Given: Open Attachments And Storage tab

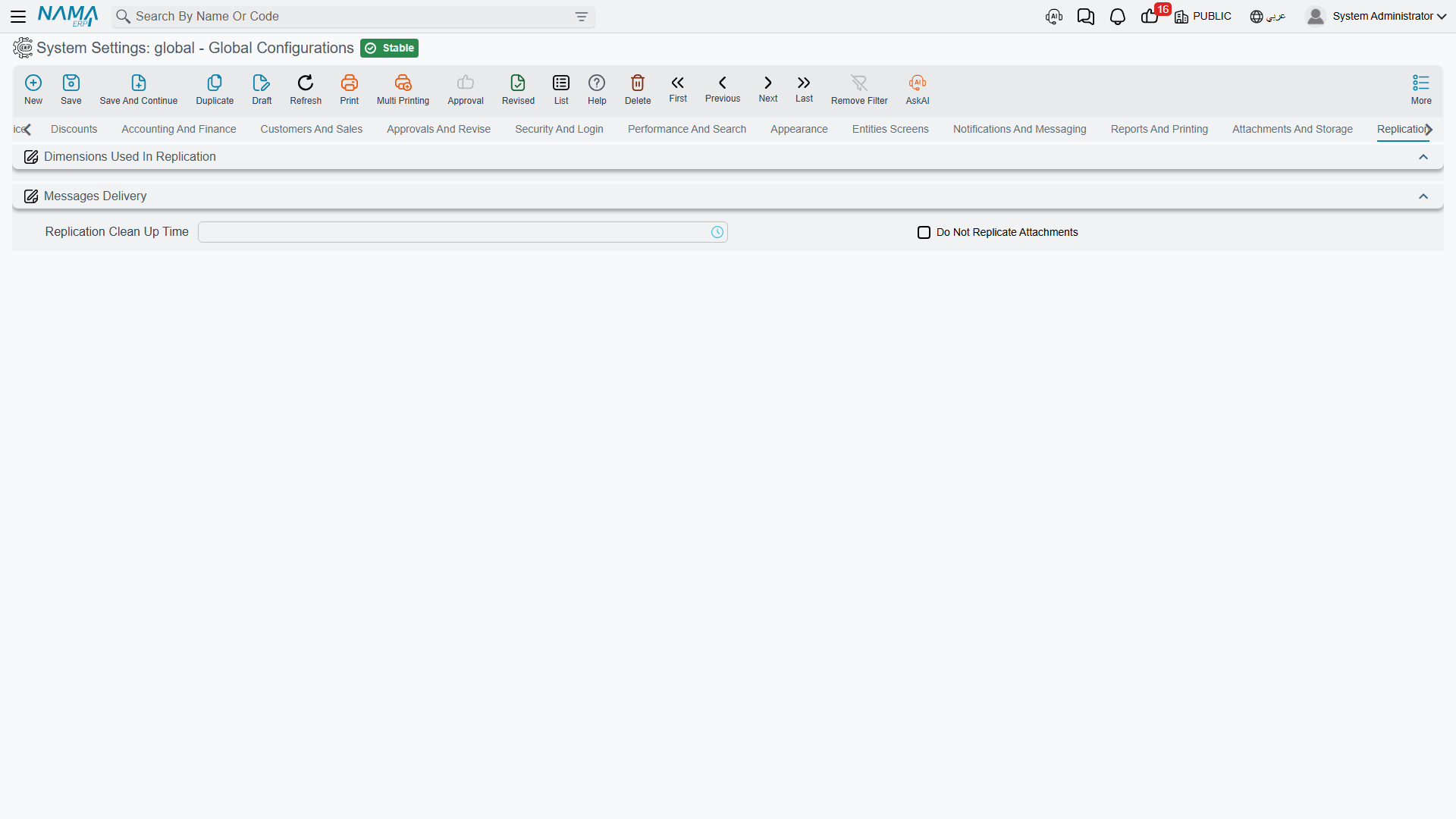Looking at the screenshot, I should (1292, 129).
